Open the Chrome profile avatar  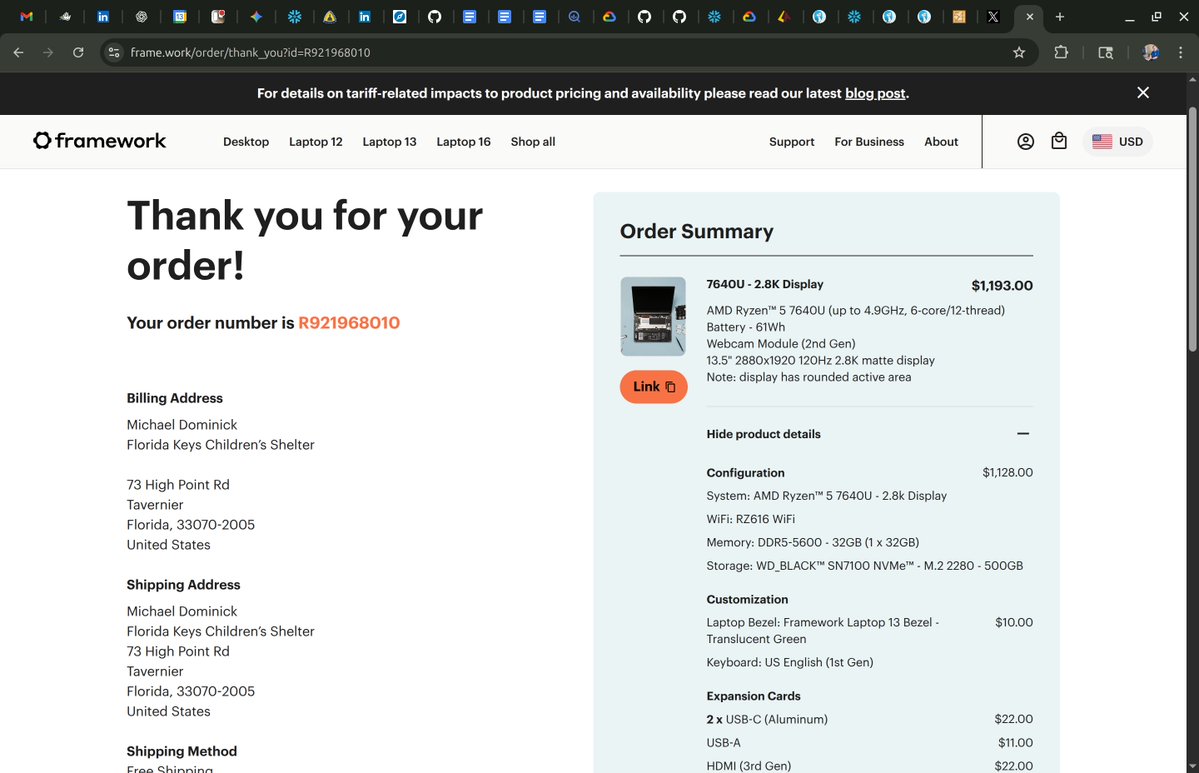pos(1150,53)
